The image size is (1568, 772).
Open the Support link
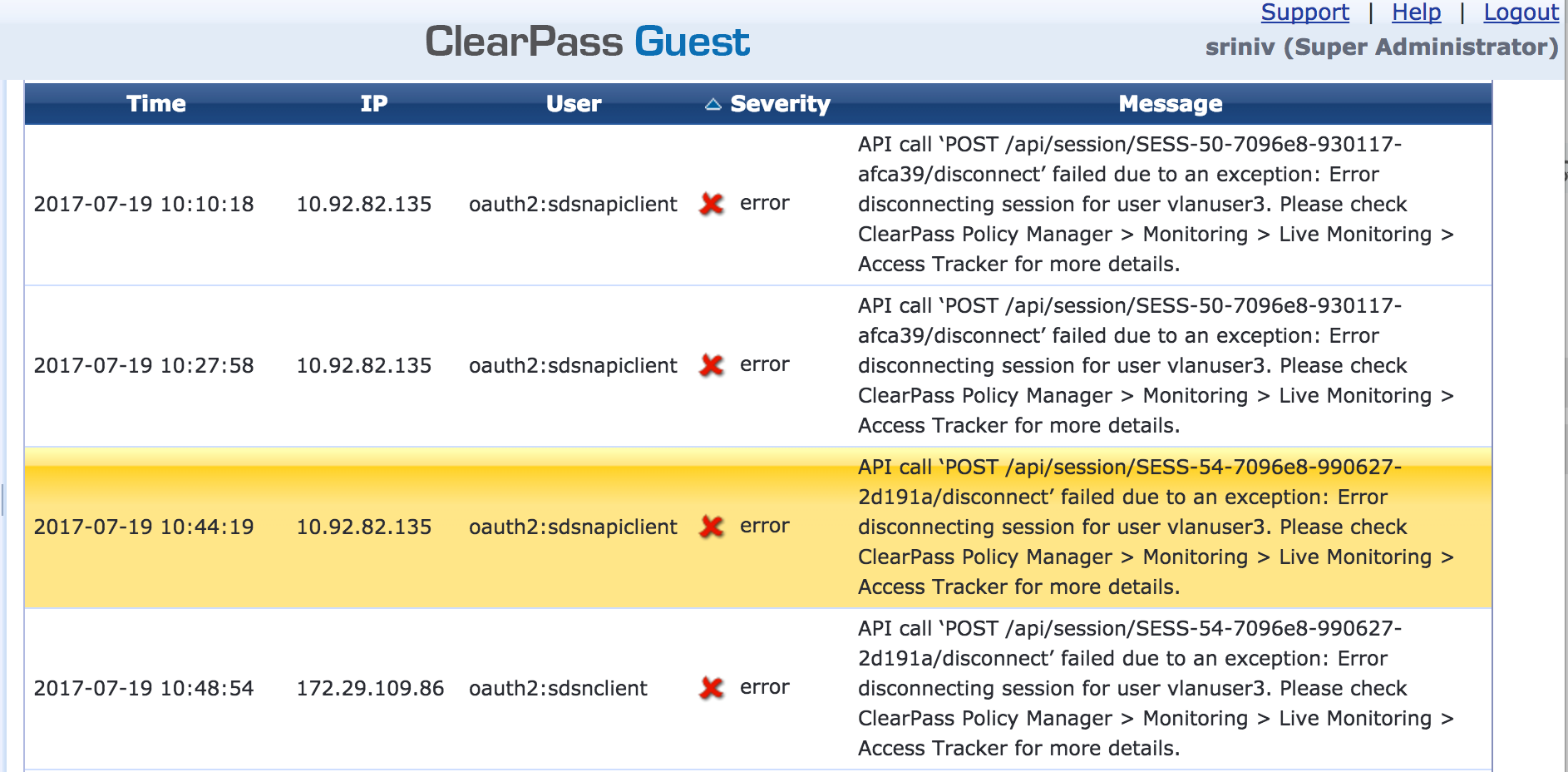click(1304, 12)
